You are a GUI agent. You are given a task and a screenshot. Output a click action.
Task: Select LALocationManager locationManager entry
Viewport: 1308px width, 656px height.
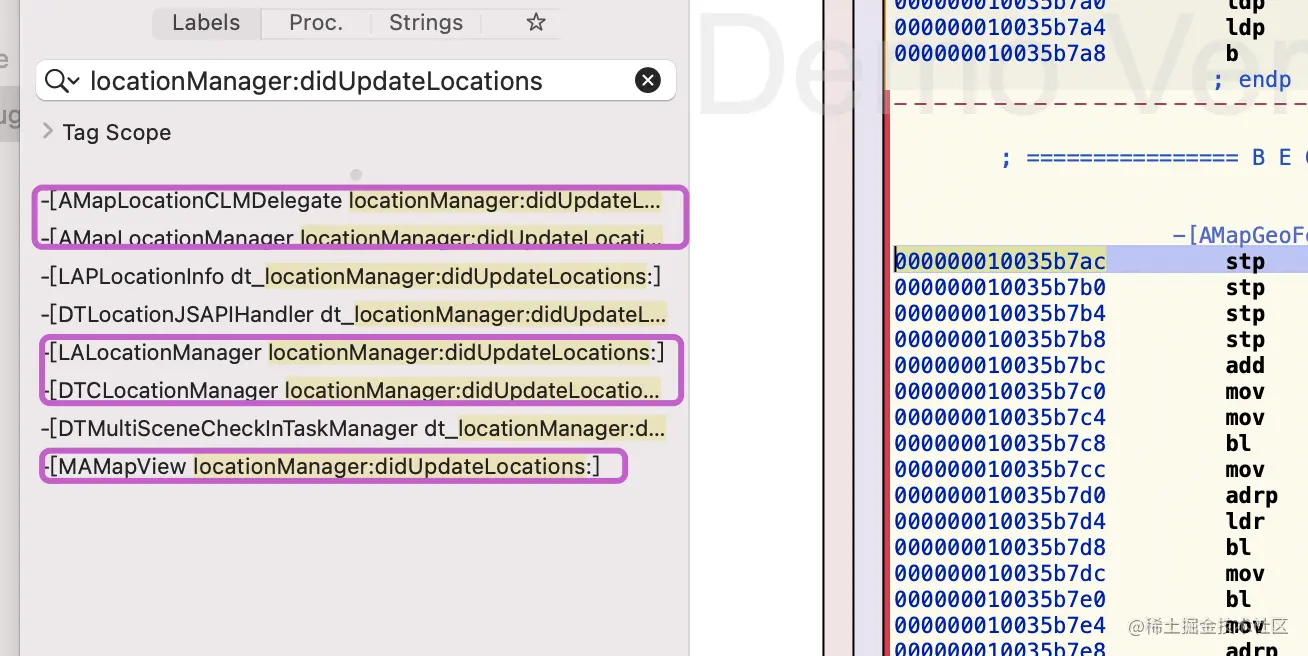352,352
